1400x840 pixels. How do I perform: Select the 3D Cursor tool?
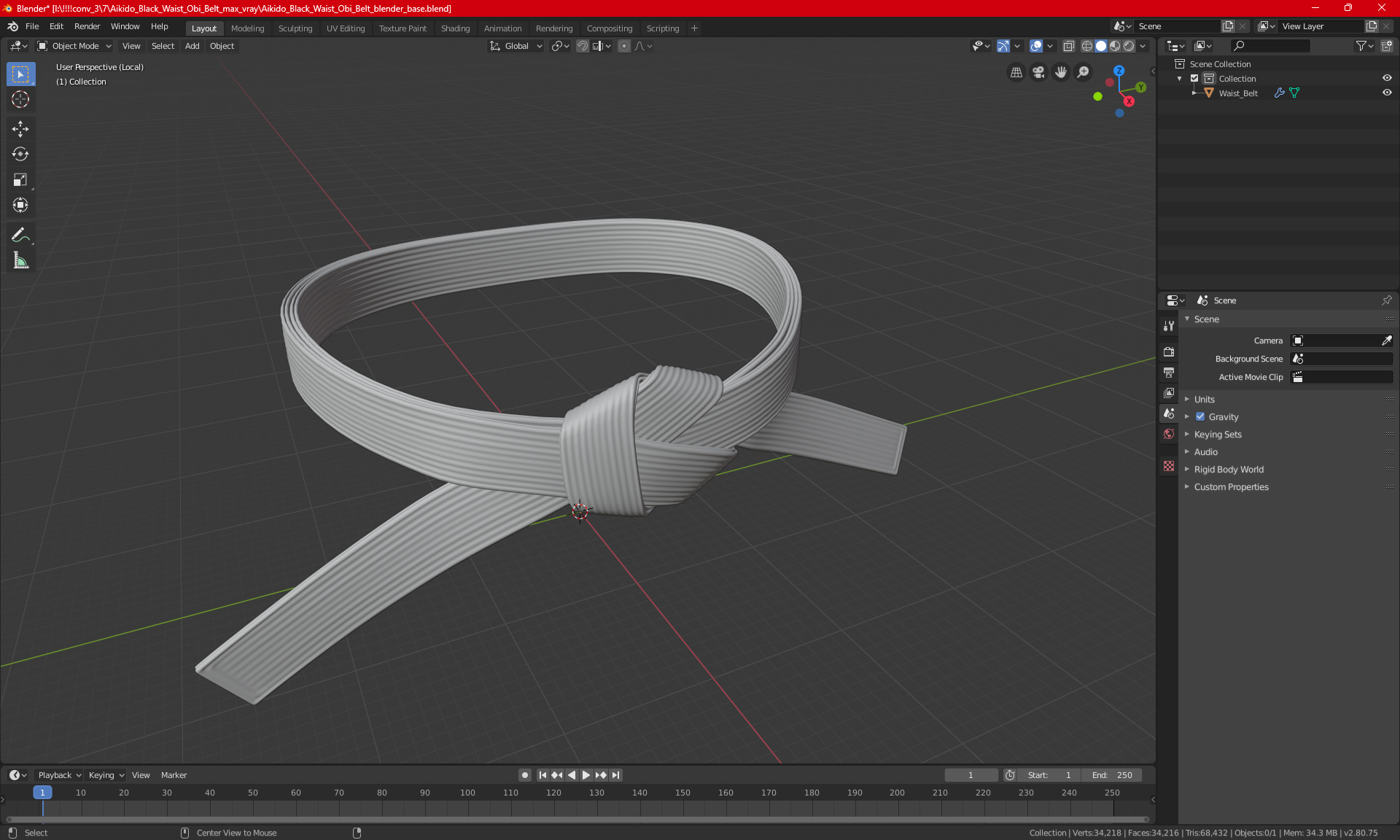tap(20, 99)
